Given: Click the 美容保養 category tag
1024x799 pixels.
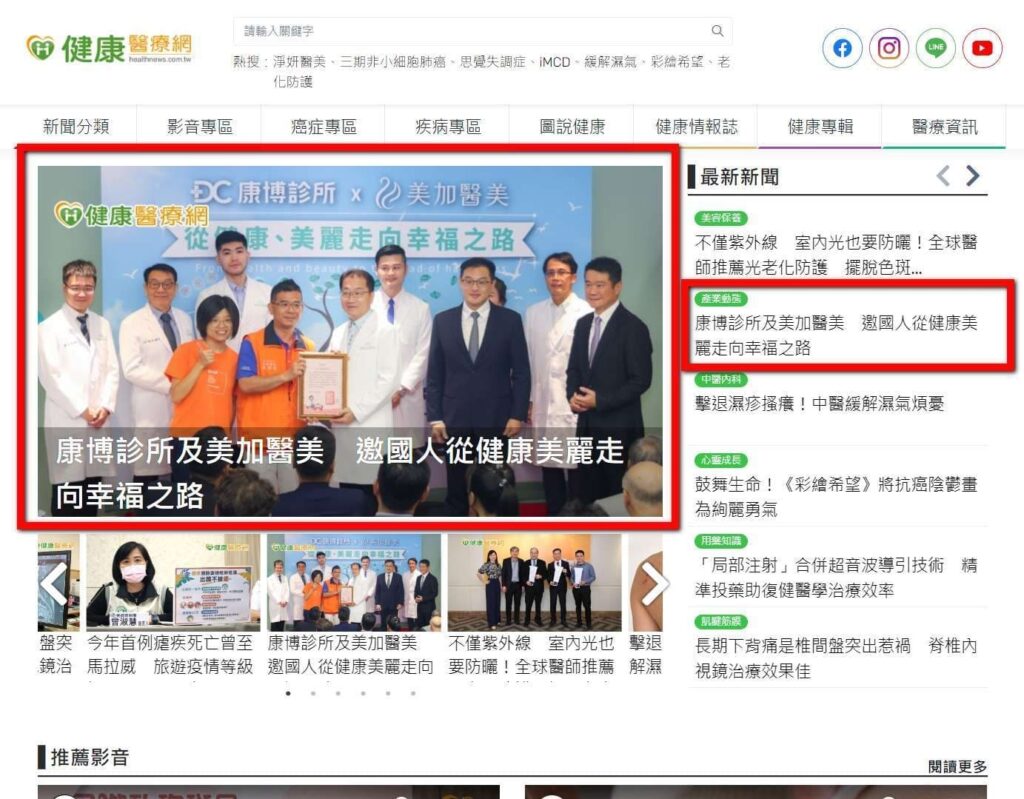Looking at the screenshot, I should pyautogui.click(x=720, y=218).
